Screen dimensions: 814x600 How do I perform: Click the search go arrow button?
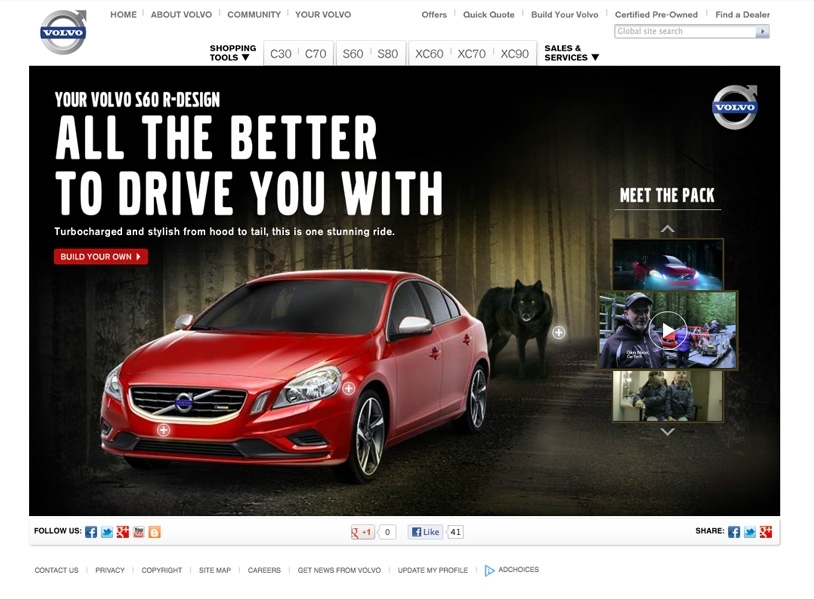pyautogui.click(x=762, y=31)
